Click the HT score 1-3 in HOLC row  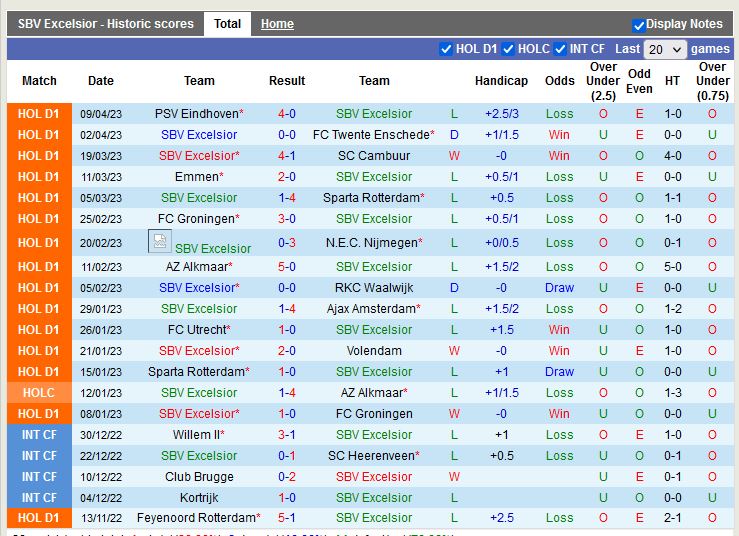[x=673, y=393]
